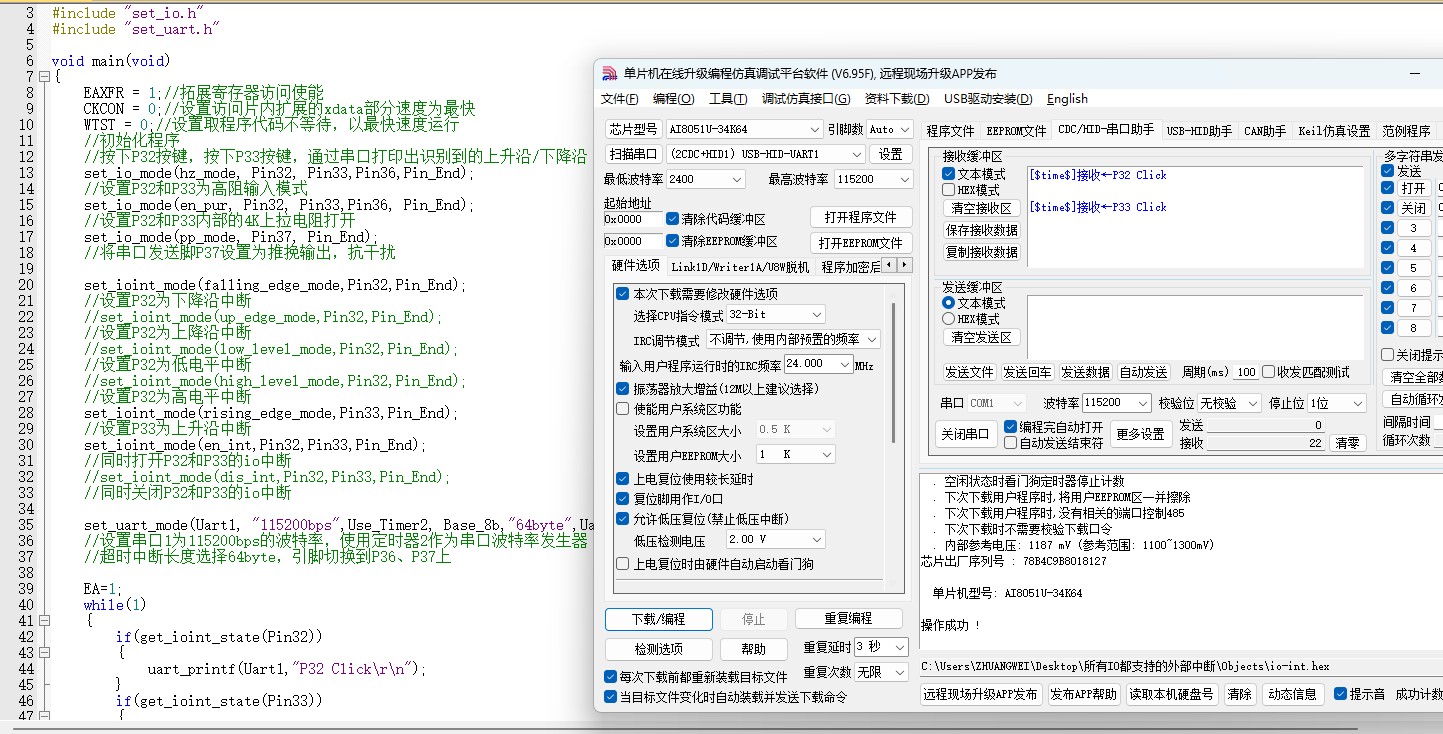Uncheck 复位脚用作I/O口

[x=622, y=498]
